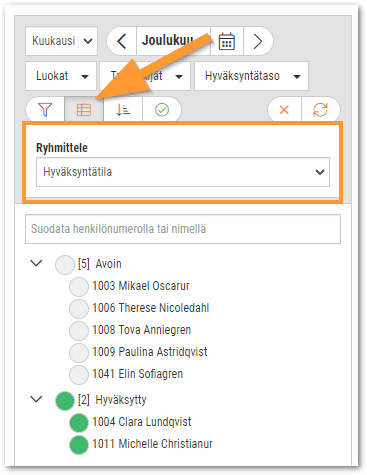This screenshot has height=475, width=367.
Task: Toggle the grouping table icon
Action: click(84, 109)
